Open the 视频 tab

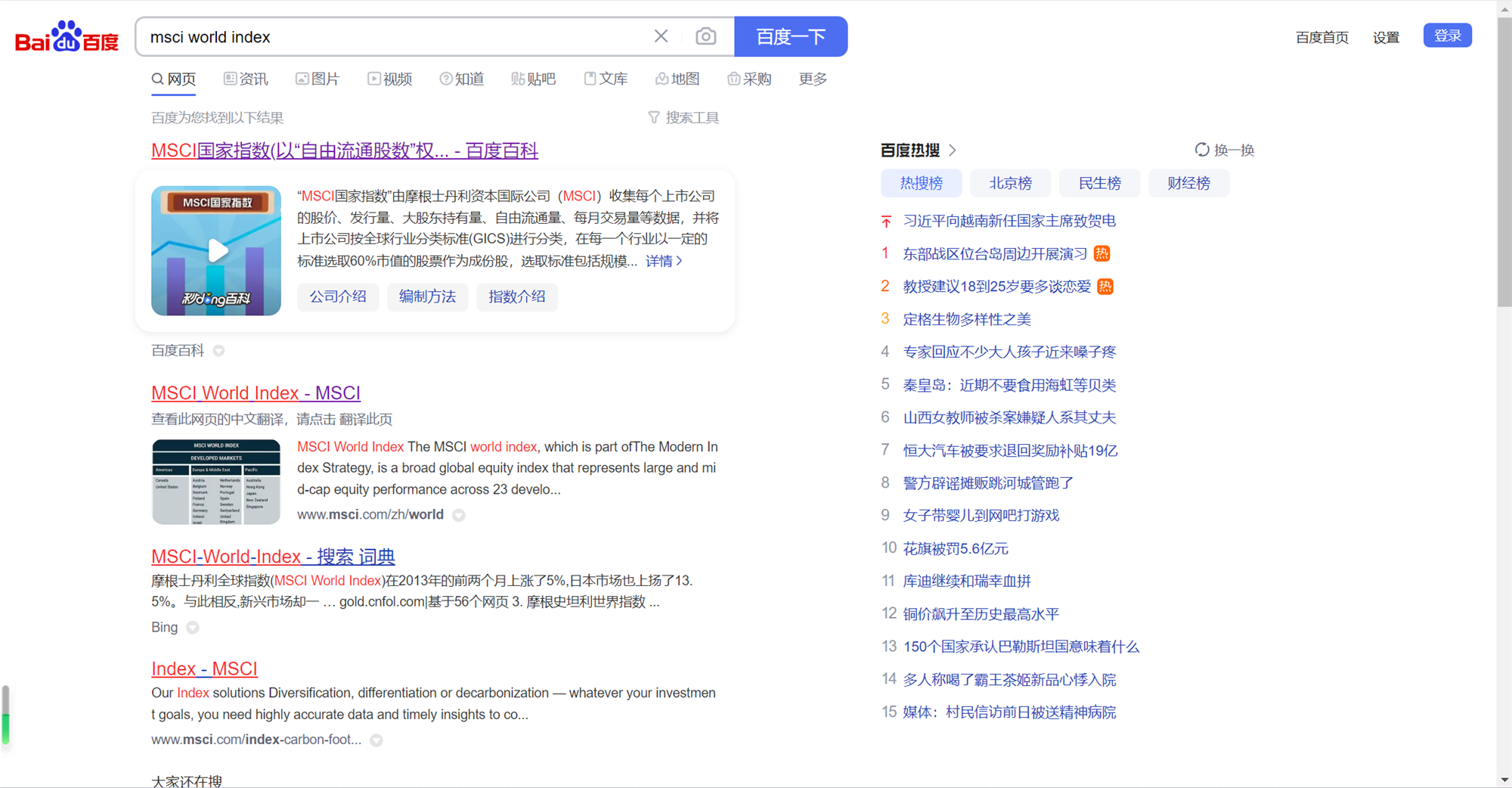(390, 79)
